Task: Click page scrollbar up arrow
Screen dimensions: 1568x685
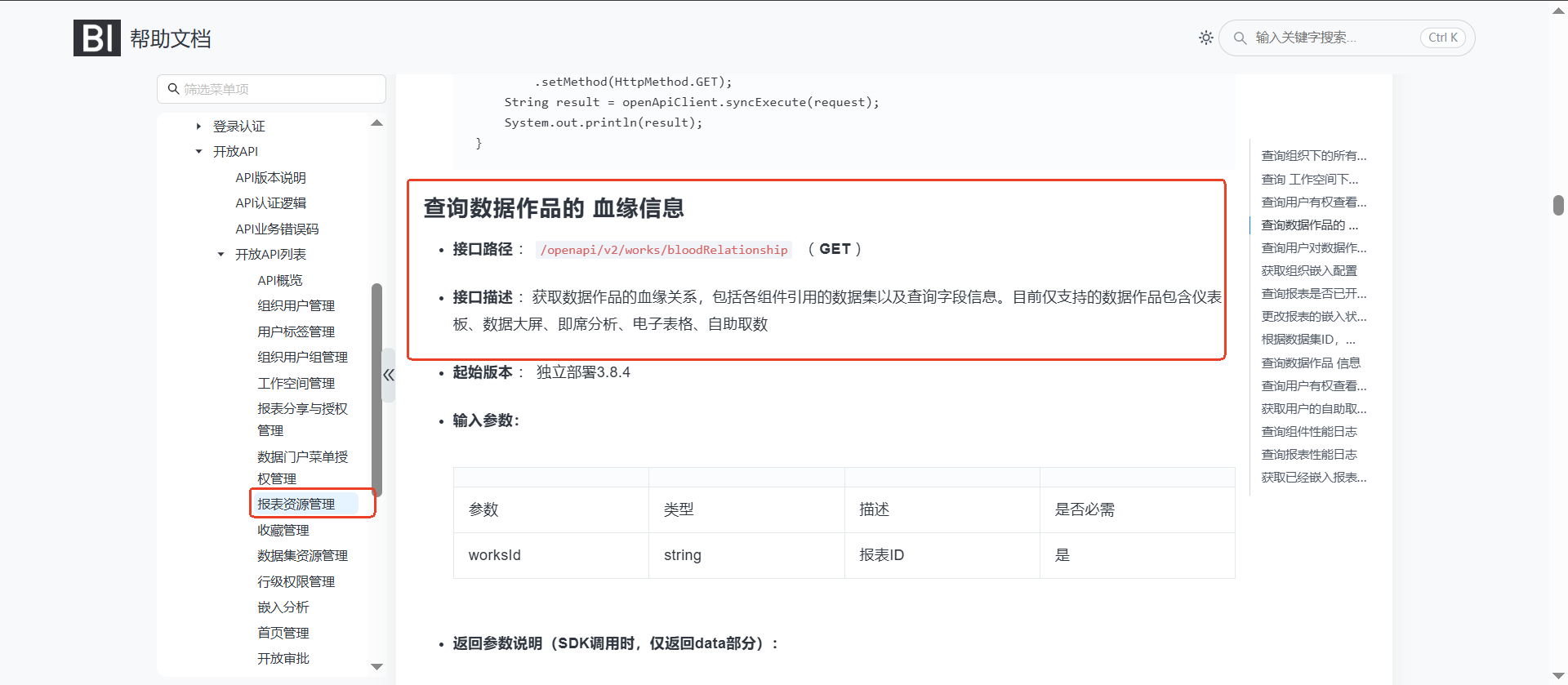Action: [1558, 11]
